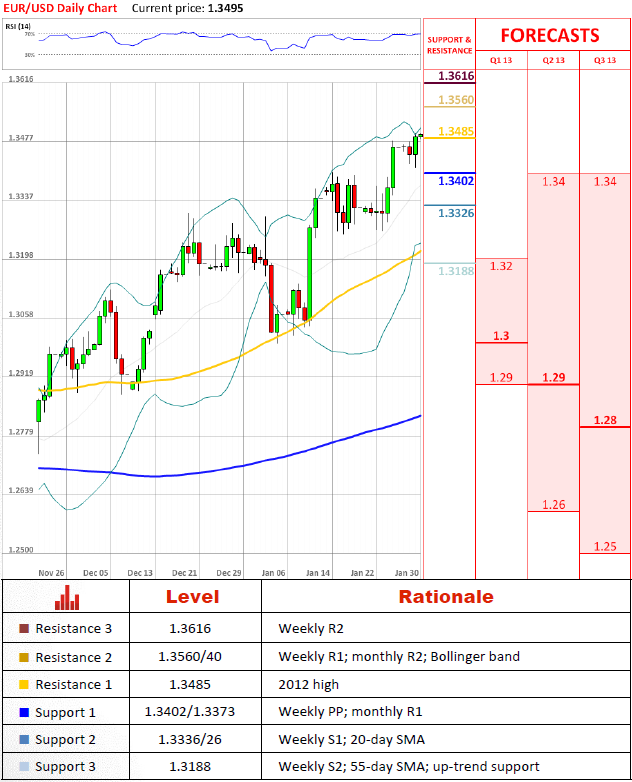Click the 1.32 value in Q1 13 column
Screen dimensions: 632x782
[x=501, y=266]
